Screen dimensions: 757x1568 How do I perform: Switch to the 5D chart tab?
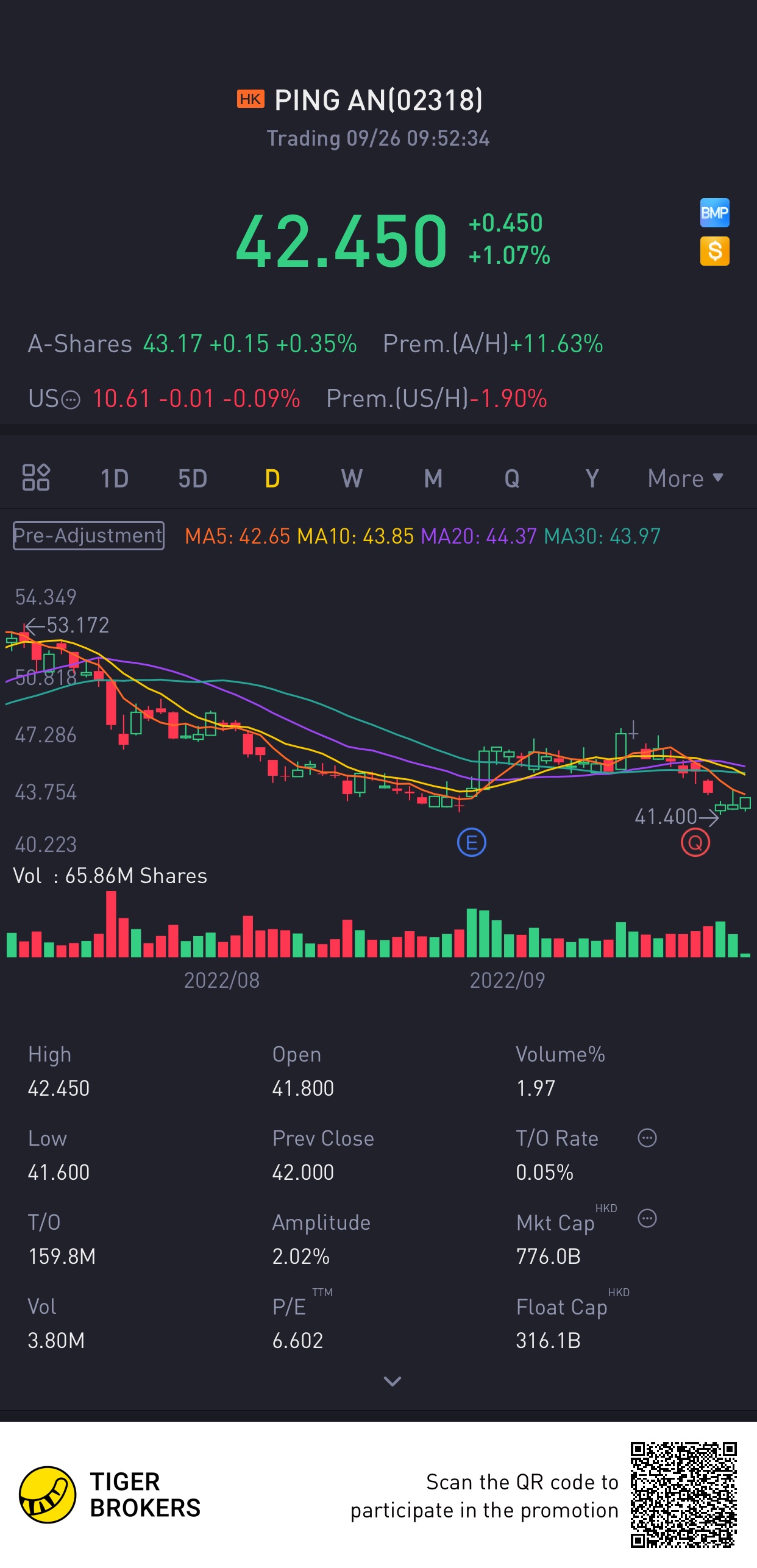pyautogui.click(x=193, y=478)
